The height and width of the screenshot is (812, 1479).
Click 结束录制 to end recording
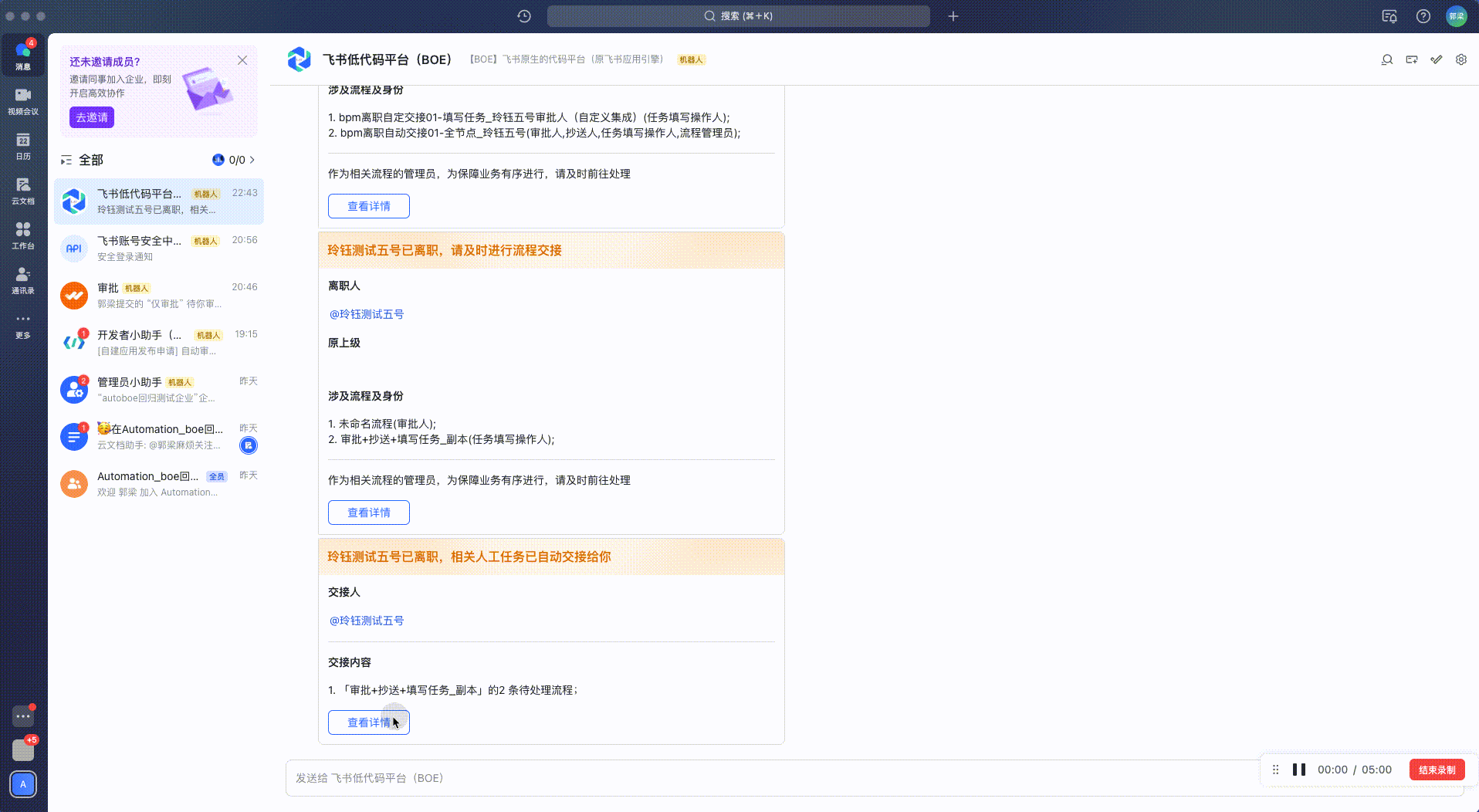tap(1437, 770)
